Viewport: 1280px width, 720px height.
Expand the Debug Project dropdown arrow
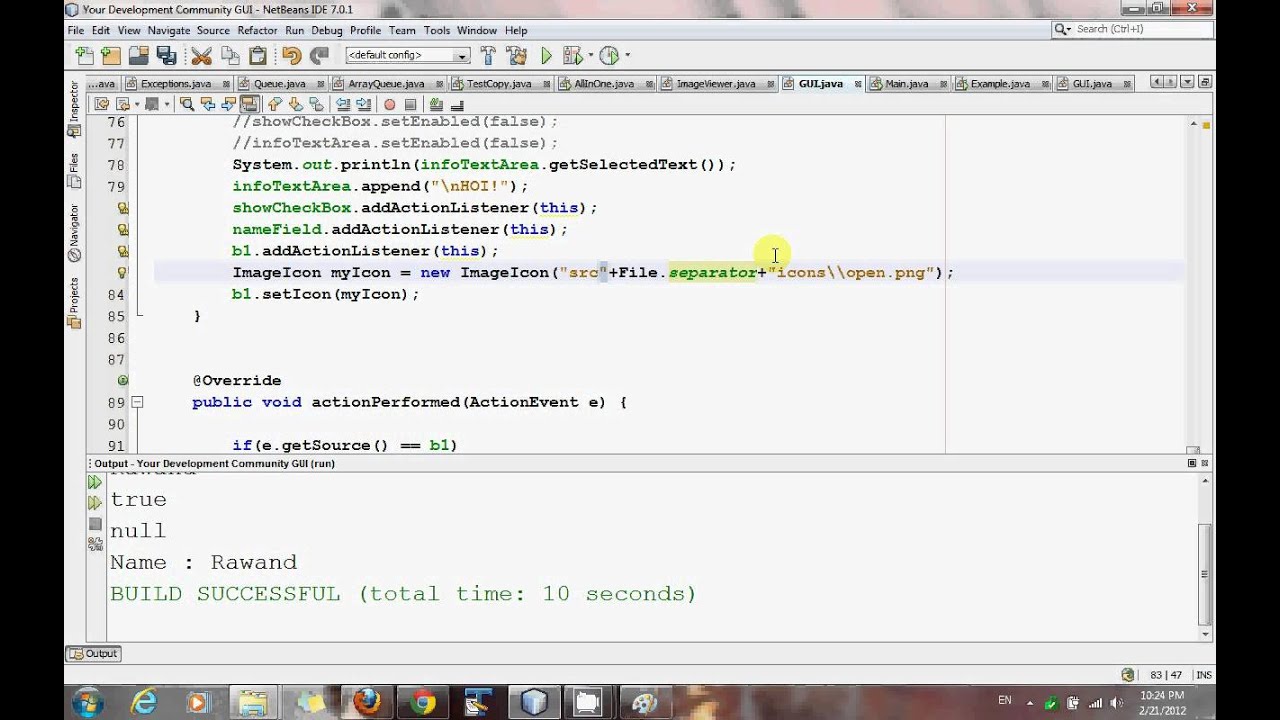(x=590, y=55)
